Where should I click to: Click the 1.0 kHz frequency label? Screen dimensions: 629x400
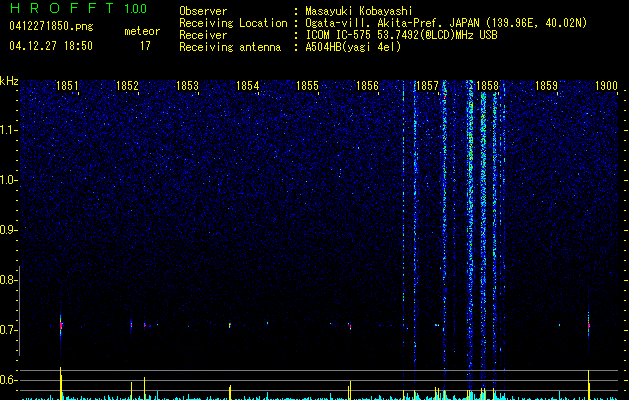coord(8,180)
